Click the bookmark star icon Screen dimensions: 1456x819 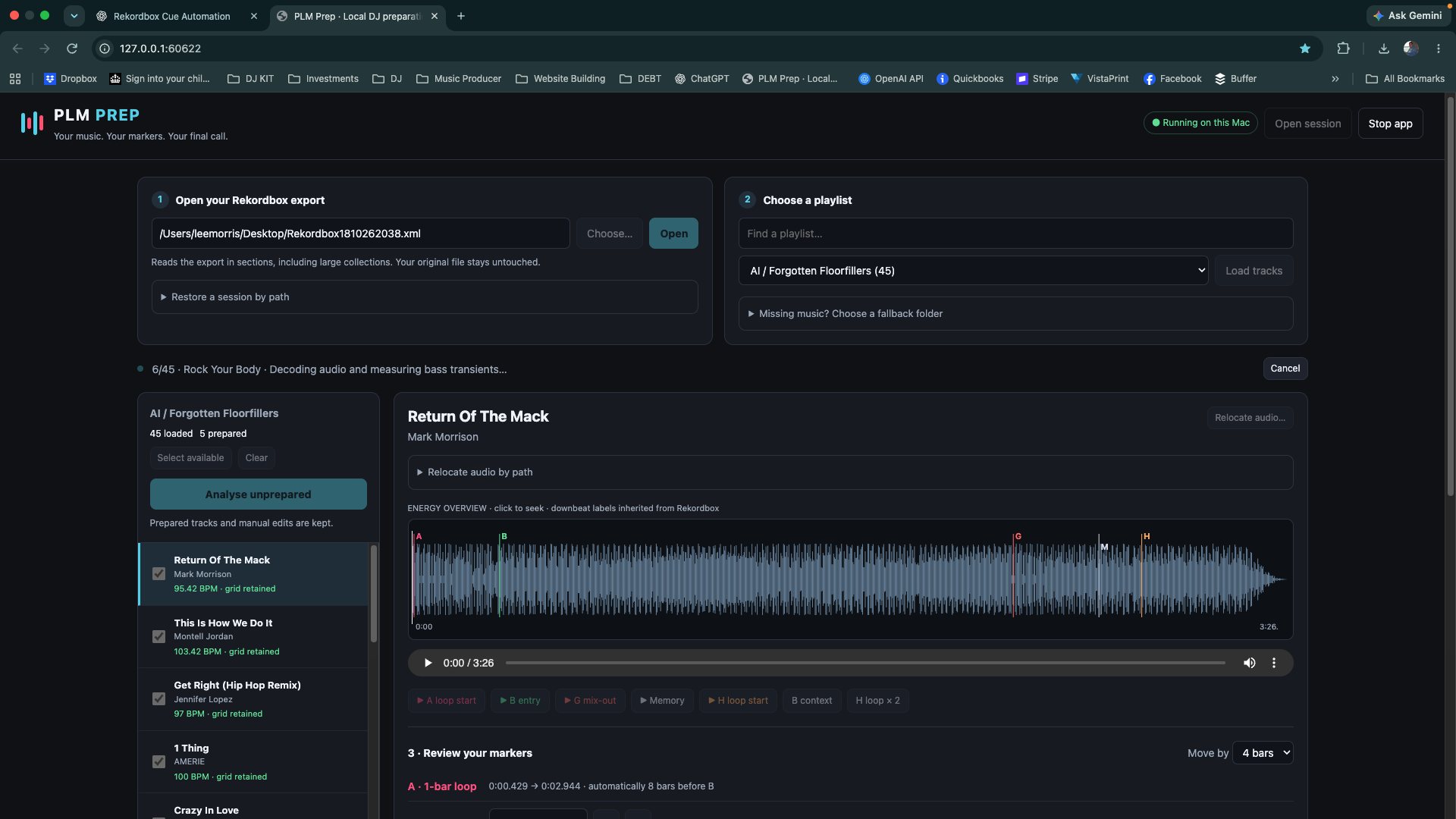click(1305, 49)
